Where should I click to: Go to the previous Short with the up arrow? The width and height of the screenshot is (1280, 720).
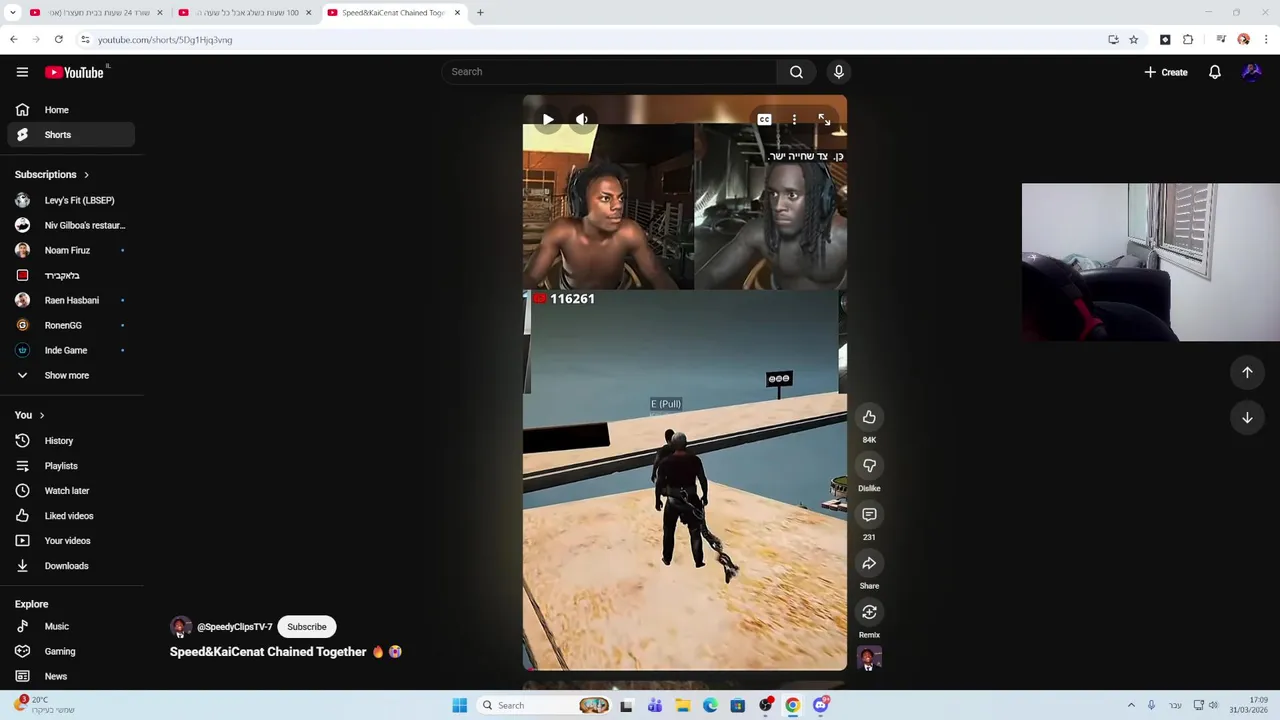click(1247, 372)
